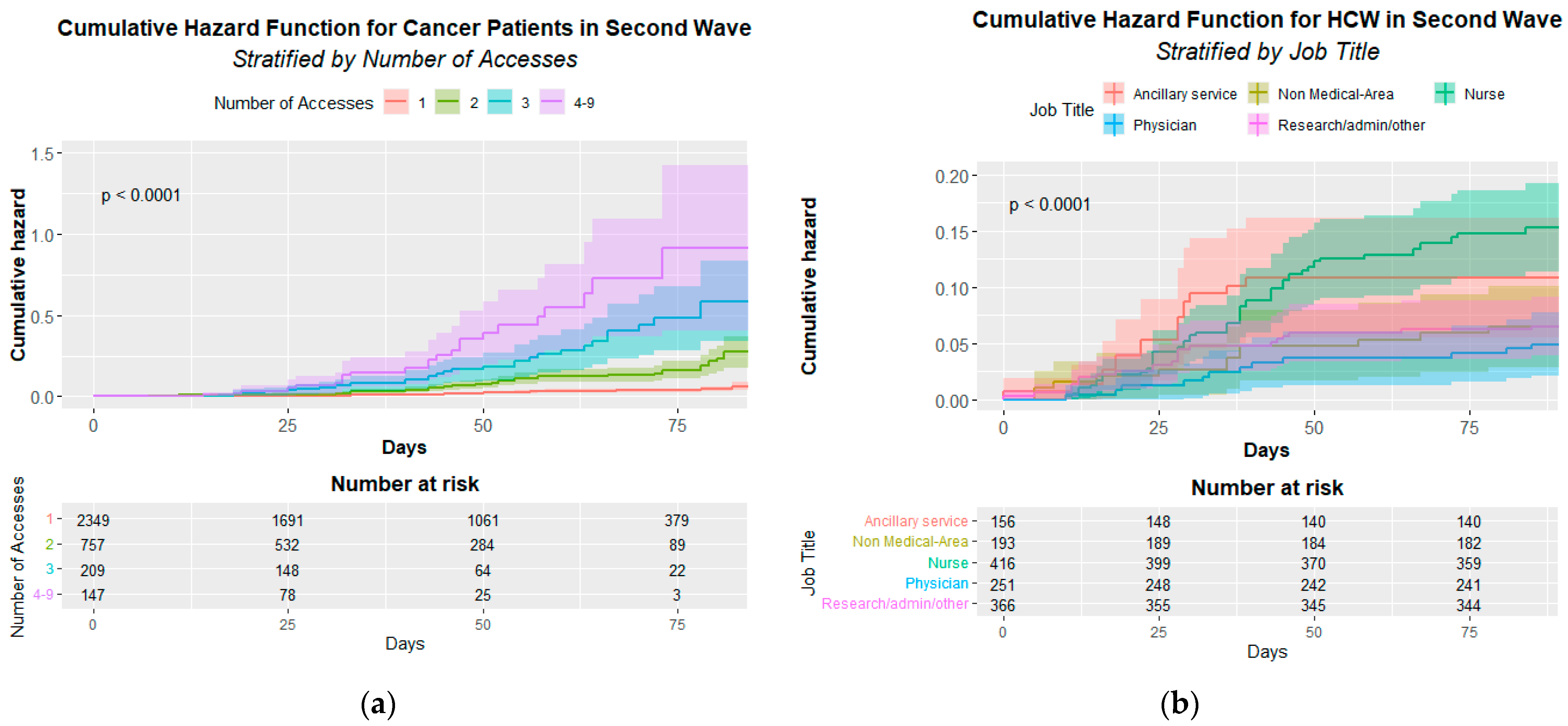This screenshot has height=726, width=1568.
Task: Click the Physician legend key
Action: pyautogui.click(x=1113, y=125)
